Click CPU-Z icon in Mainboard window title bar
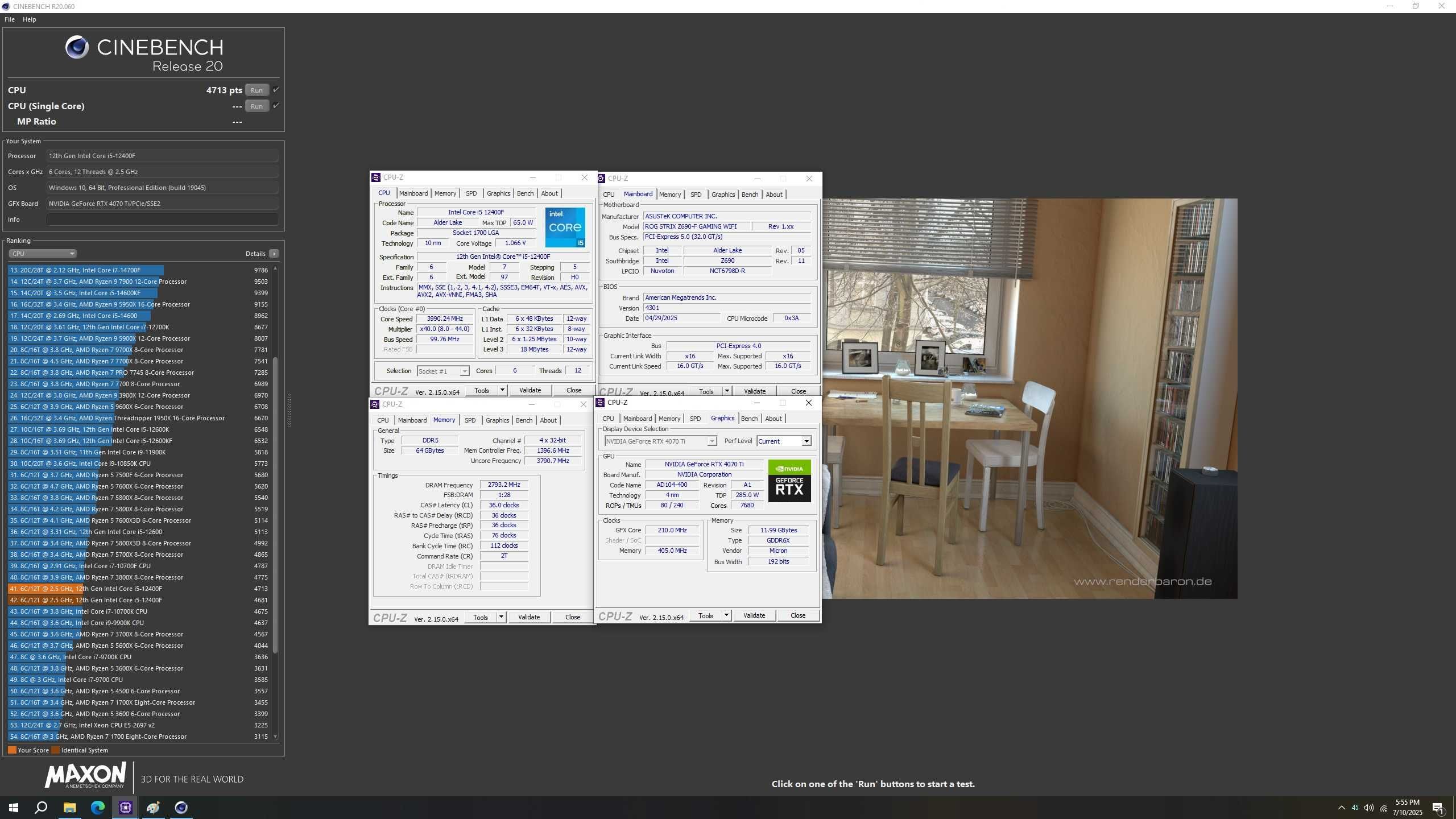This screenshot has width=1456, height=819. pyautogui.click(x=601, y=179)
